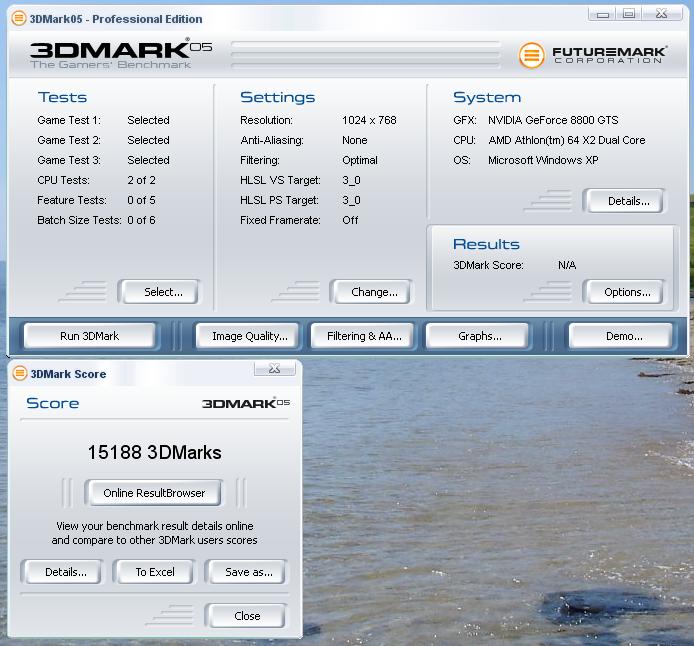Open the Settings Change... dialog
This screenshot has height=646, width=694.
click(x=371, y=292)
